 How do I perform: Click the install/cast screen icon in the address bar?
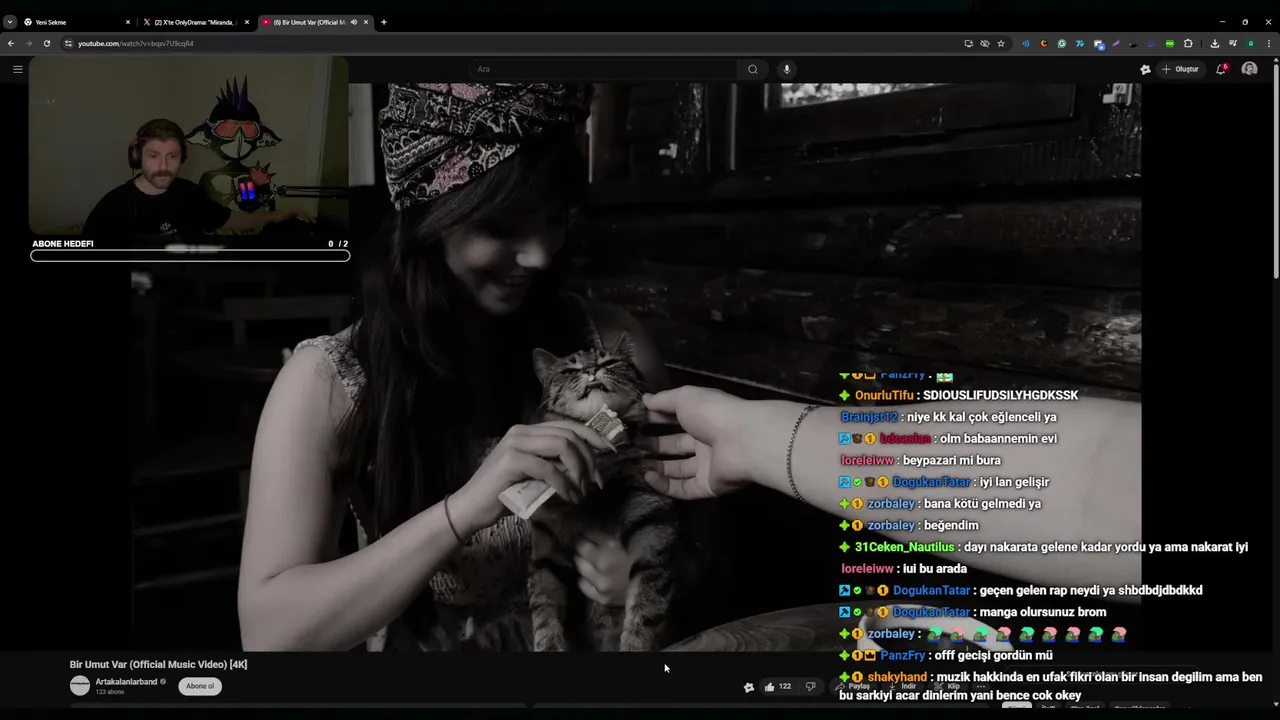(x=968, y=43)
